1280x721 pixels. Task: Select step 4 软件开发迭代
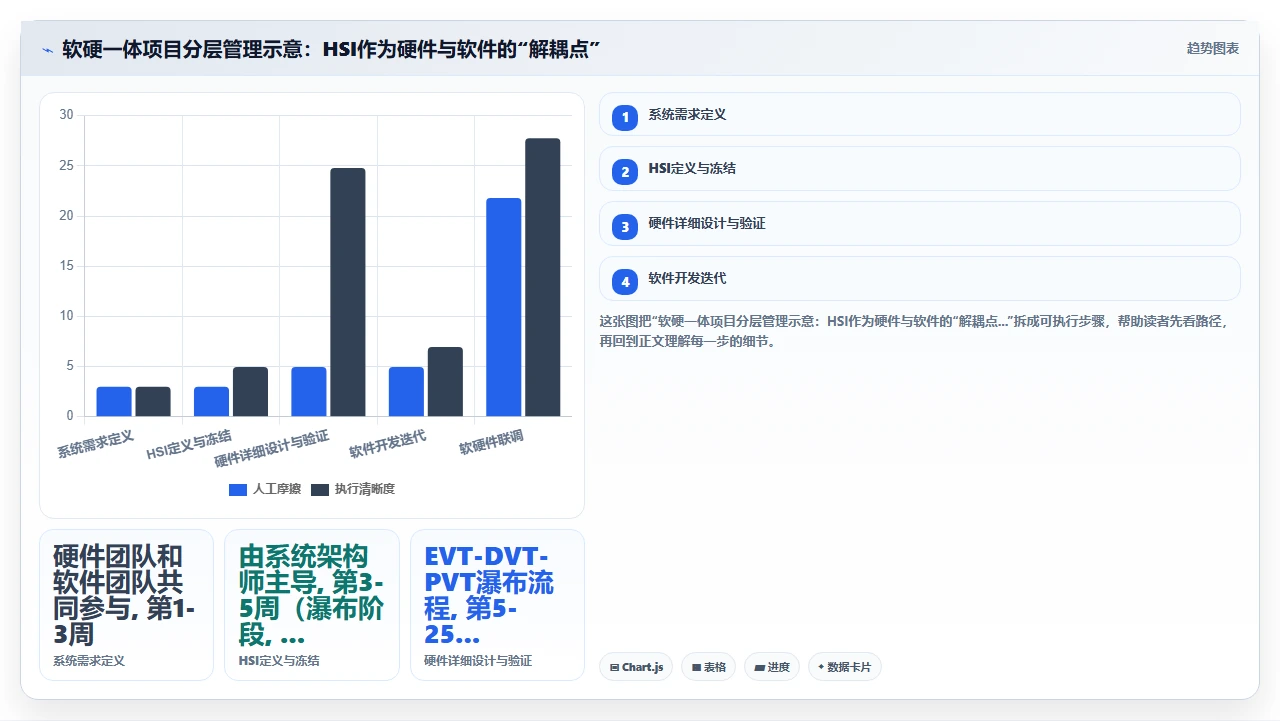(x=919, y=279)
